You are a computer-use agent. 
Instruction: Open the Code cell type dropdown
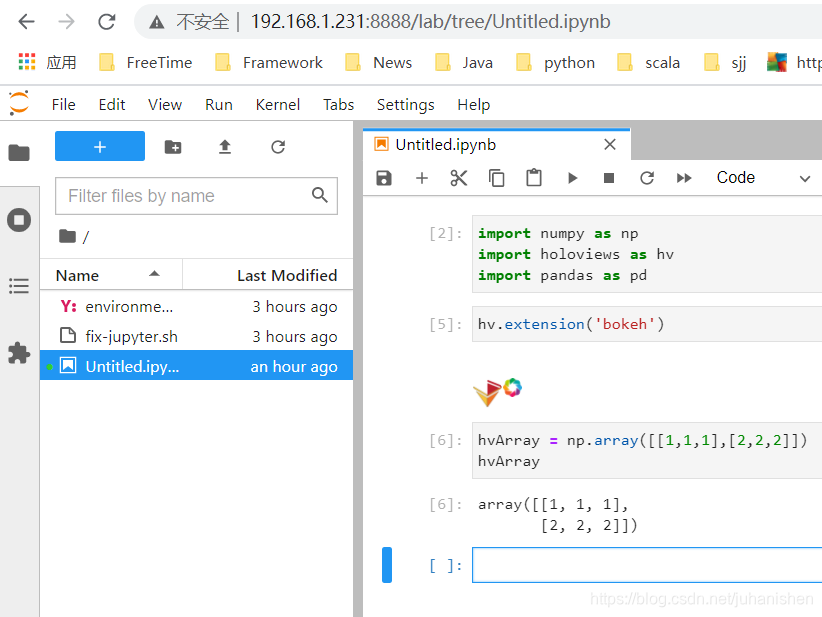[764, 178]
